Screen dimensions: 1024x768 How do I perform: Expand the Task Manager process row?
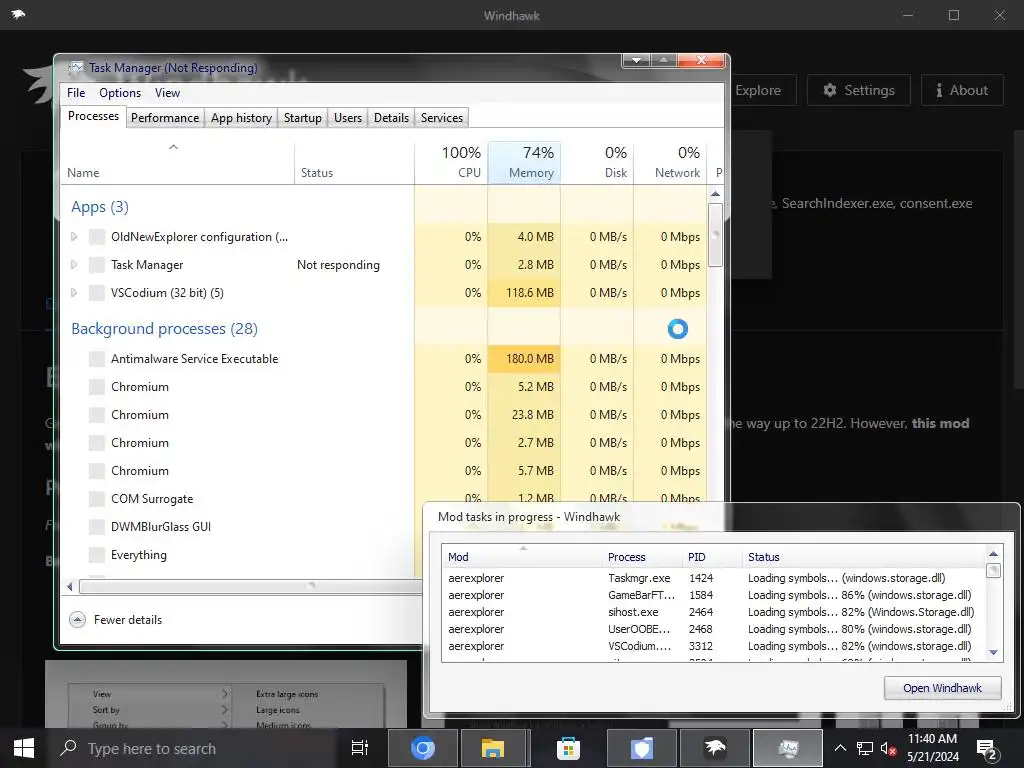pyautogui.click(x=74, y=264)
